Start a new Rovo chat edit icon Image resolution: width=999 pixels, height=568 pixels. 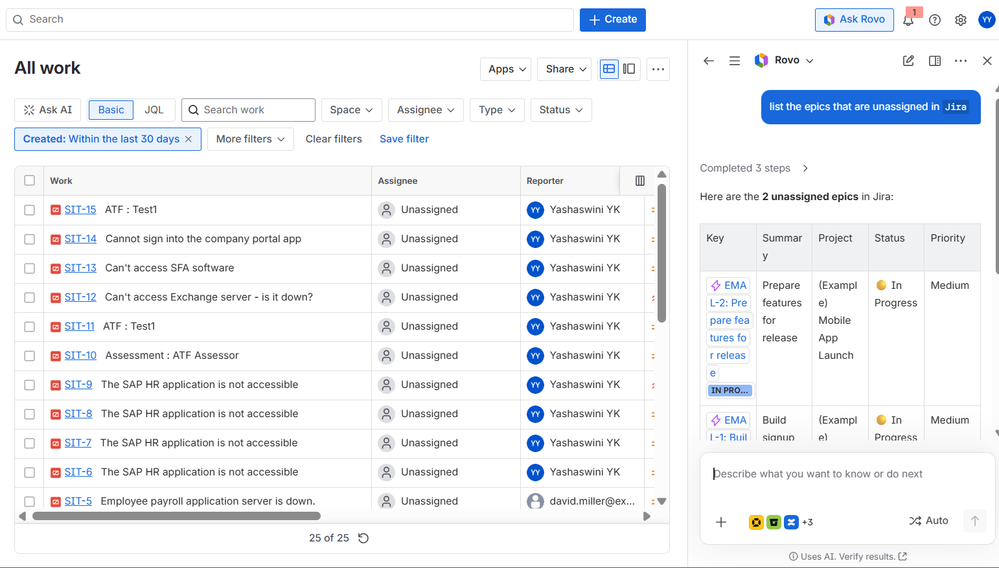909,60
